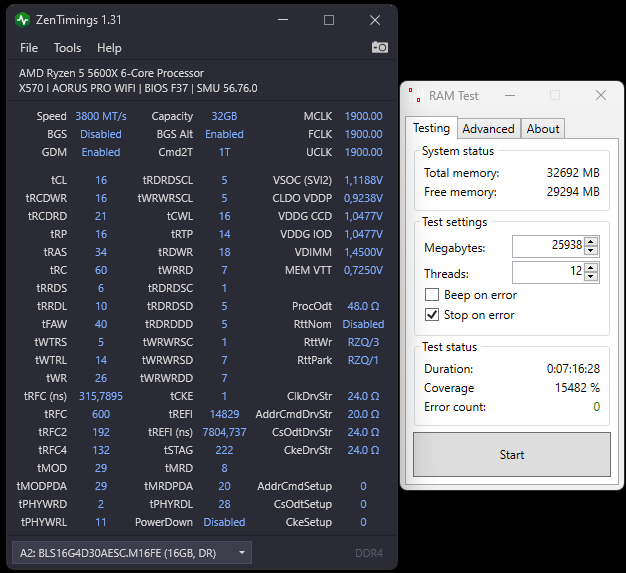
Task: Click the tRFC value 600
Action: pos(101,414)
